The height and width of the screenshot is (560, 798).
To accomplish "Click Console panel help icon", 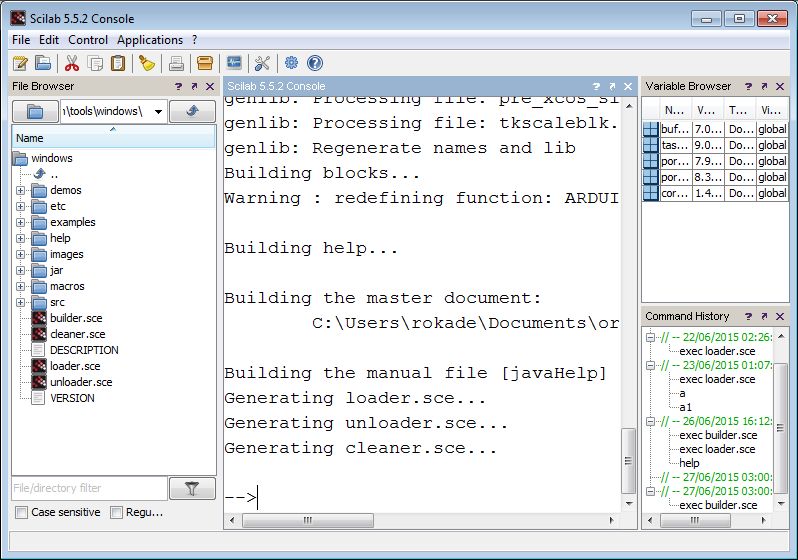I will click(x=596, y=87).
